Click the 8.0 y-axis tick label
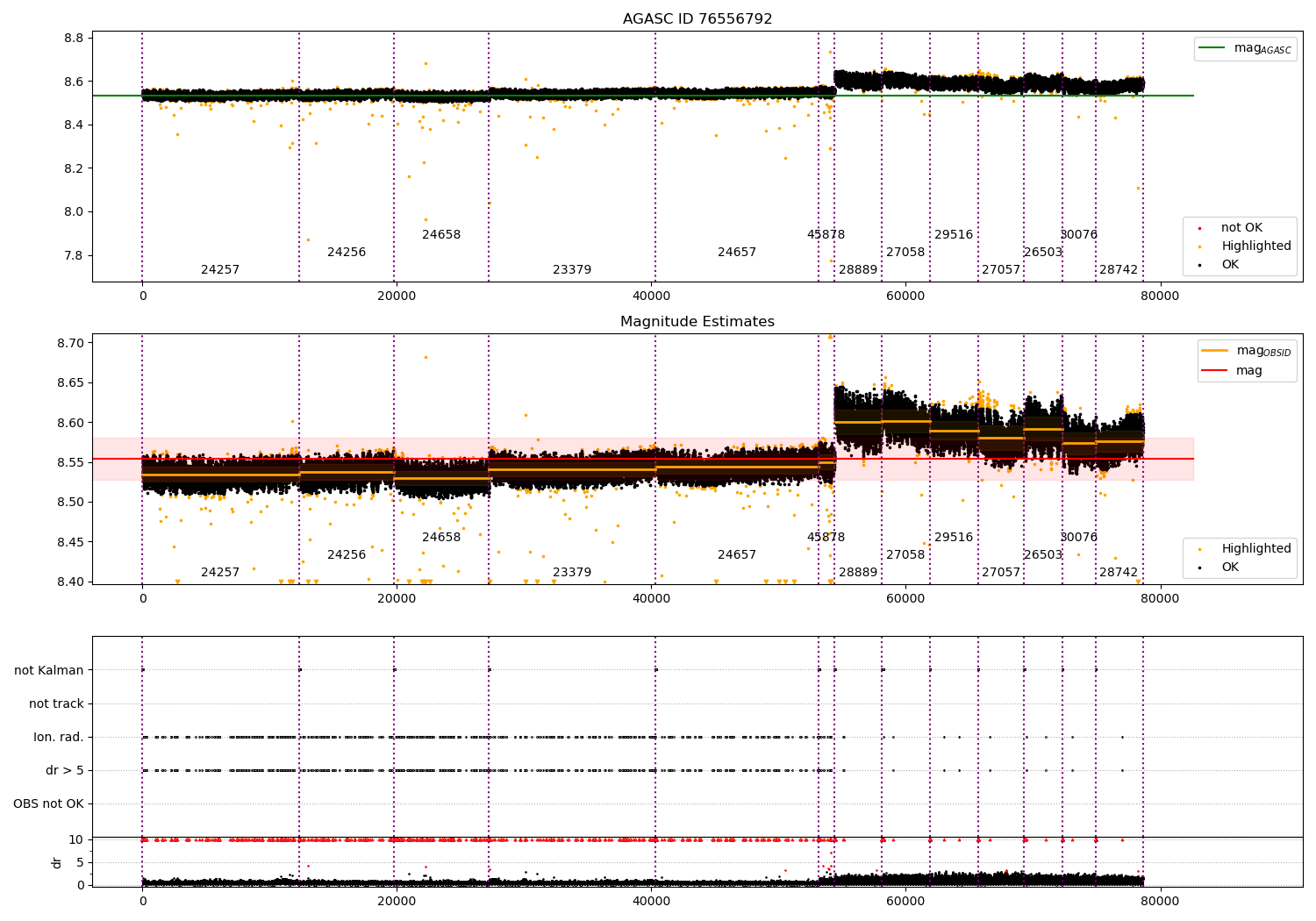The width and height of the screenshot is (1316, 921). click(75, 211)
